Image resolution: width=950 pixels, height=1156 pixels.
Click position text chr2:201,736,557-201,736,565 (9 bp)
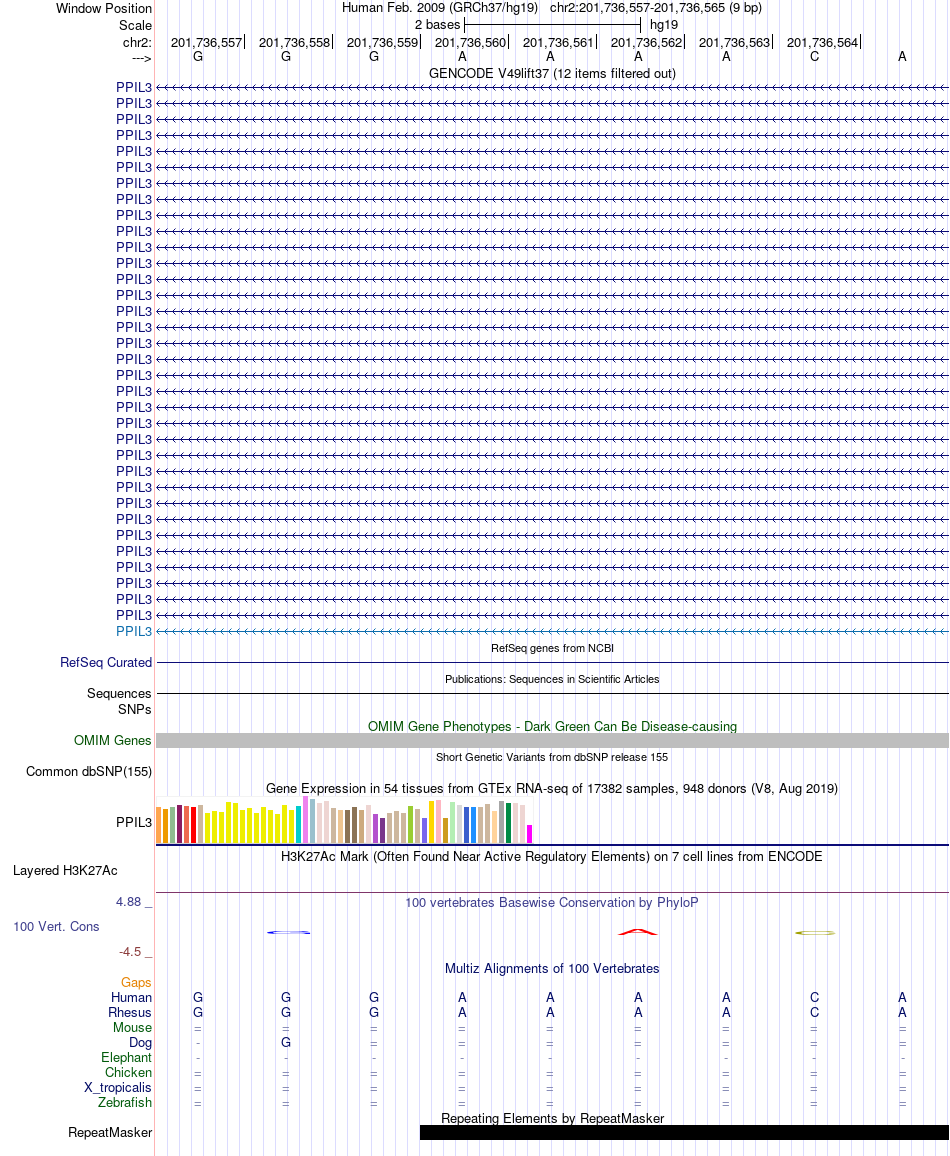click(x=656, y=7)
